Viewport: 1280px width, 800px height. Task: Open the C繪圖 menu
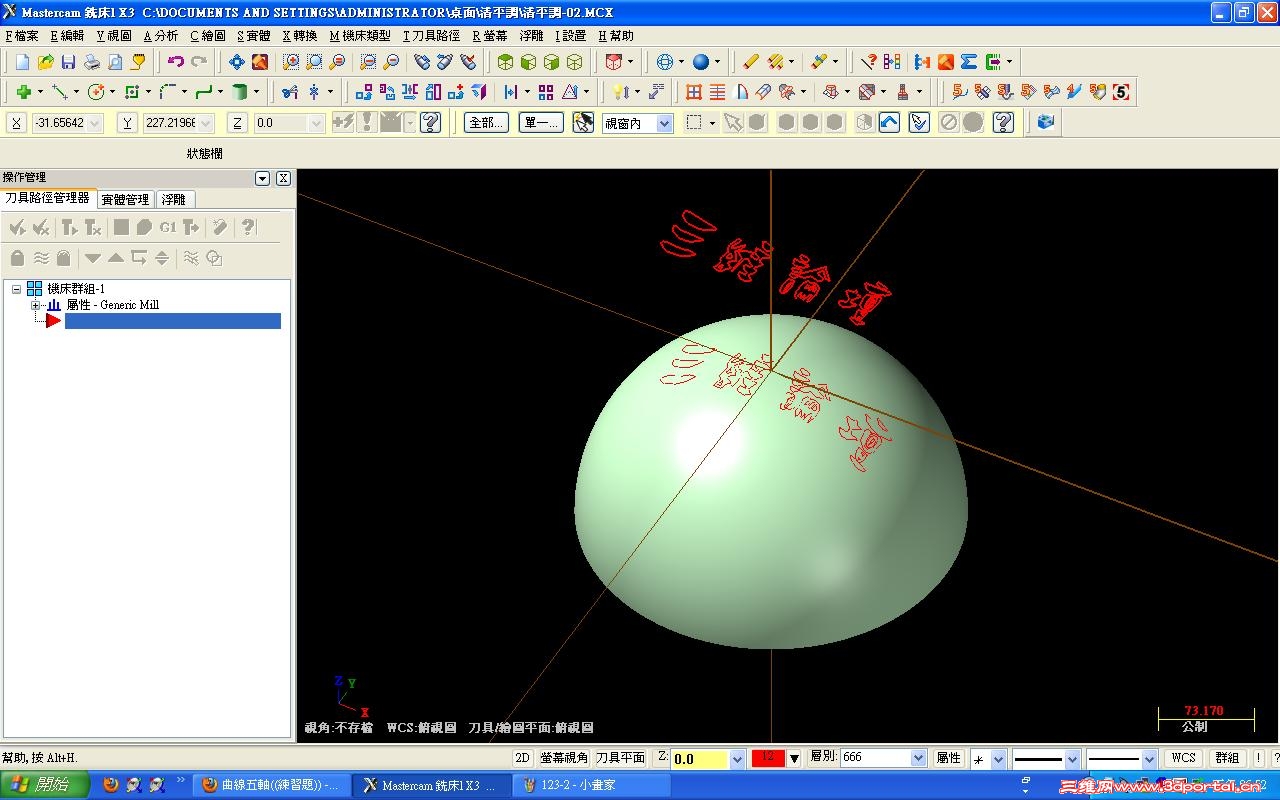click(208, 36)
